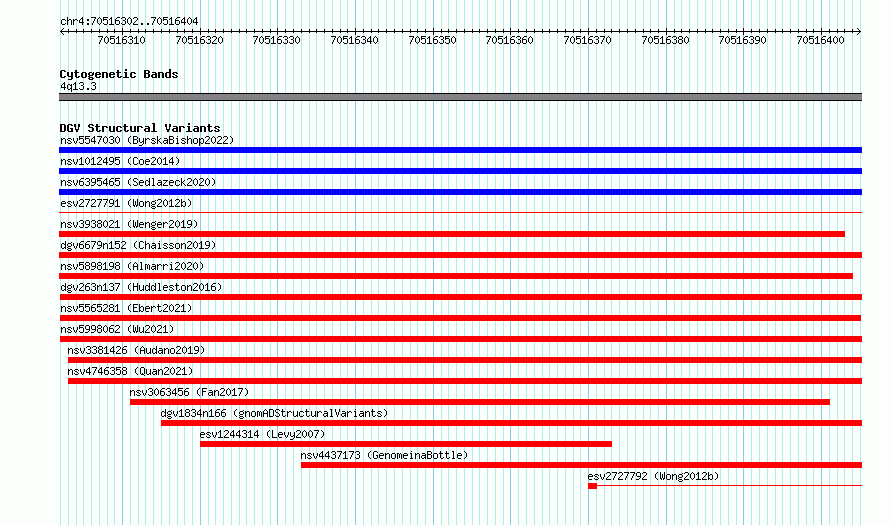The image size is (890, 525).
Task: Click ruler position 70516390
Action: 742,40
